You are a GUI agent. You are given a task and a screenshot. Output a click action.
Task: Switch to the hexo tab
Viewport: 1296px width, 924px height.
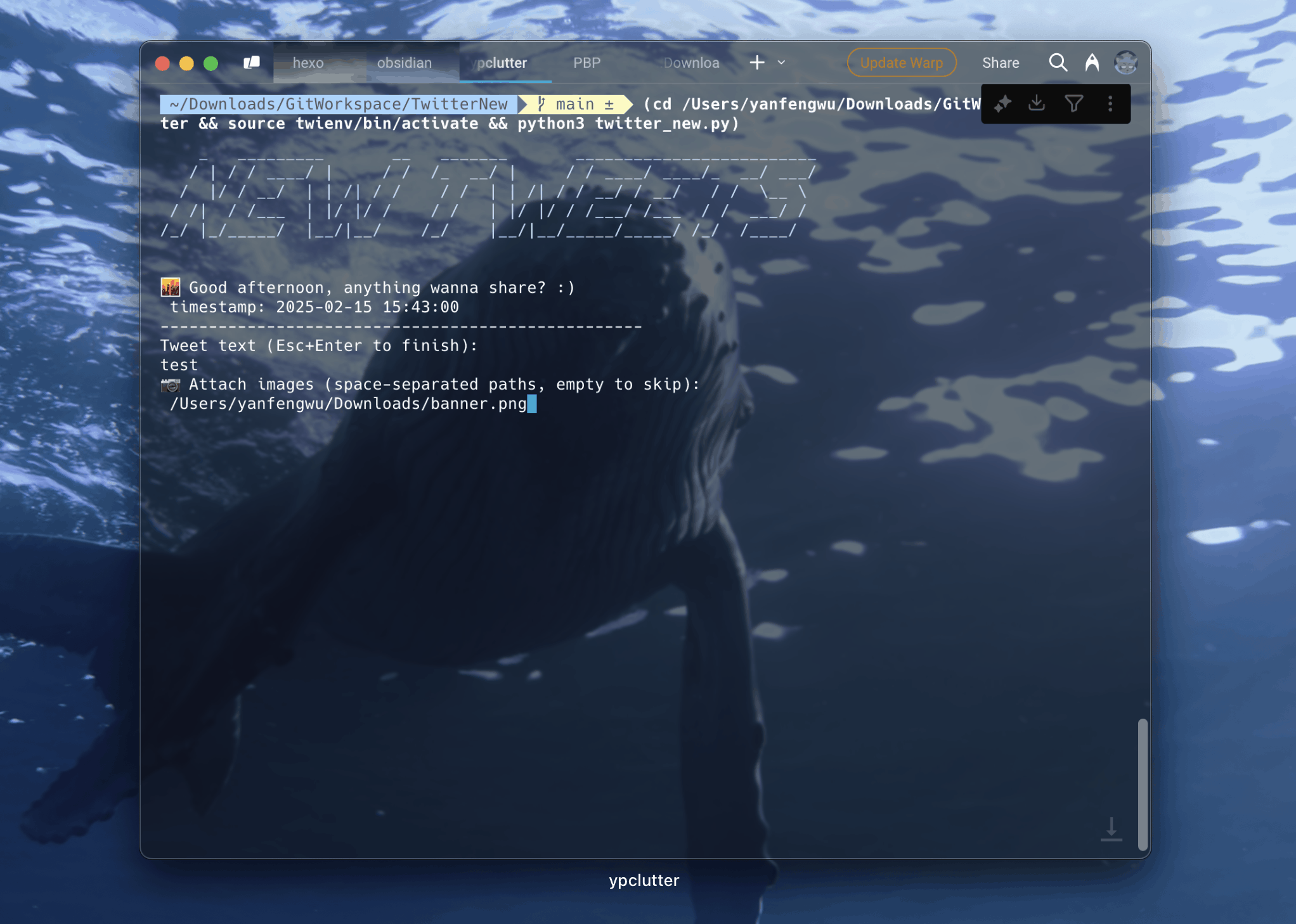point(308,63)
